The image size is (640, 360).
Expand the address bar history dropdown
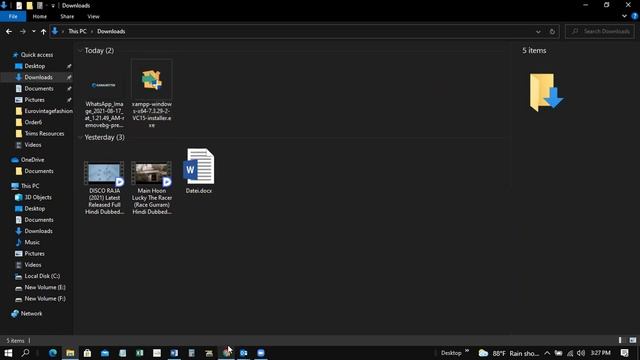tap(538, 31)
